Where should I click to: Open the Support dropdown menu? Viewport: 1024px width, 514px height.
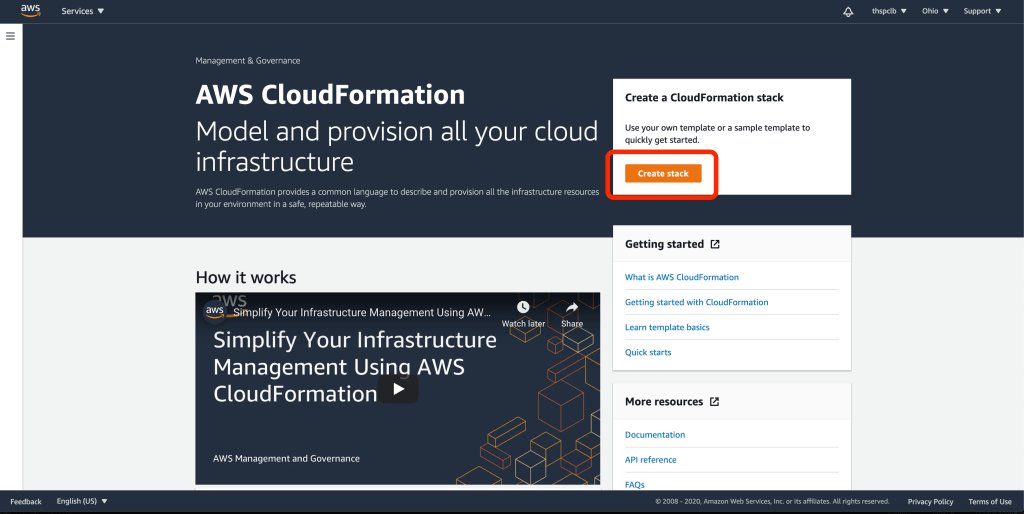[981, 11]
